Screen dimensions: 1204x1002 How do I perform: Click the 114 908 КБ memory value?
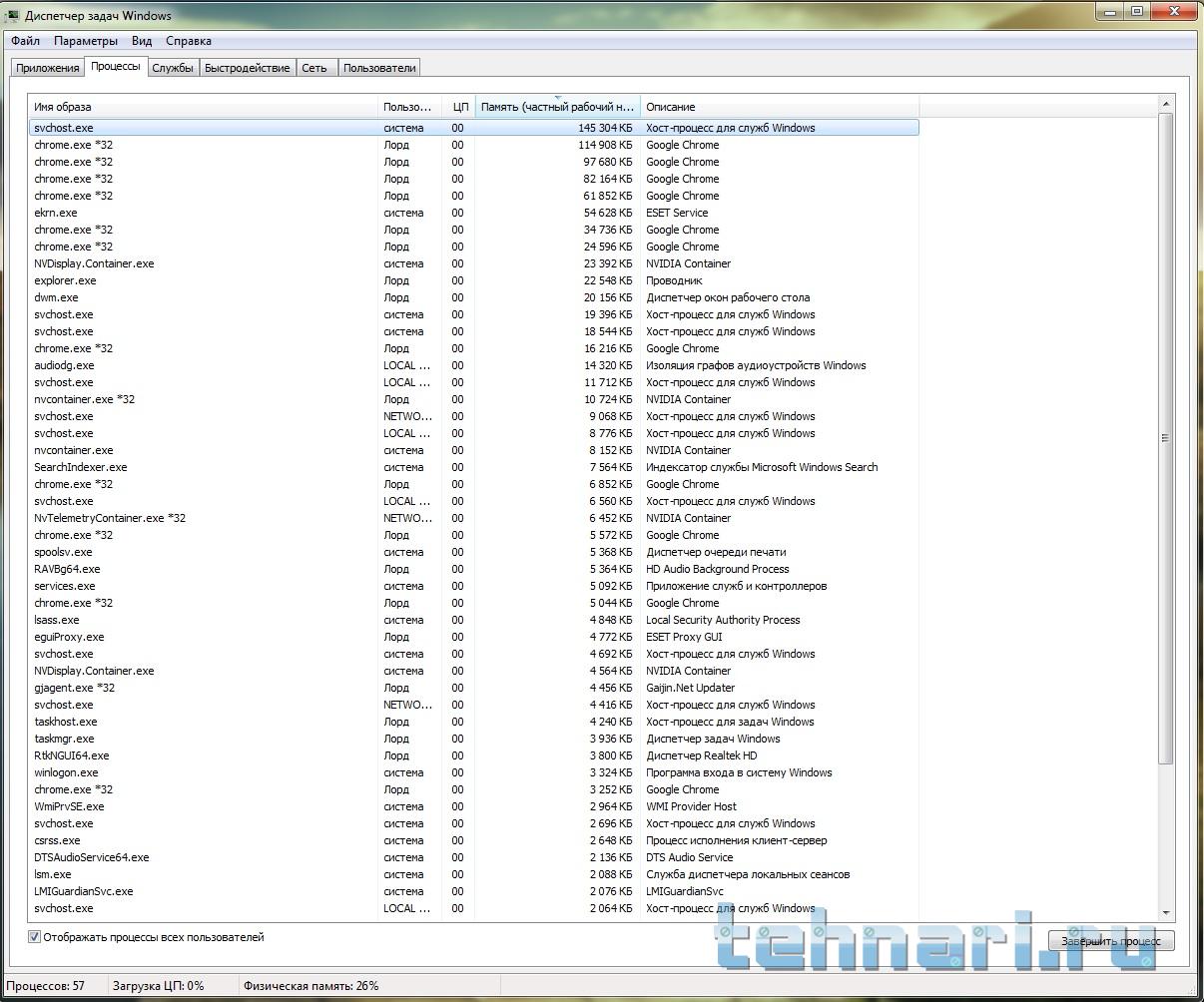click(605, 145)
